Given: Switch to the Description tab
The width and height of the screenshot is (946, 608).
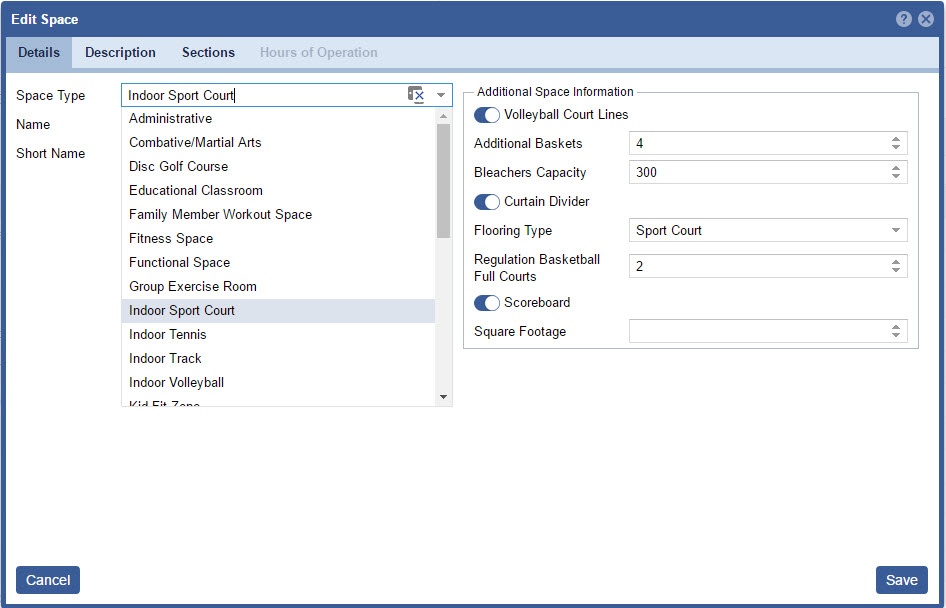Looking at the screenshot, I should [120, 53].
